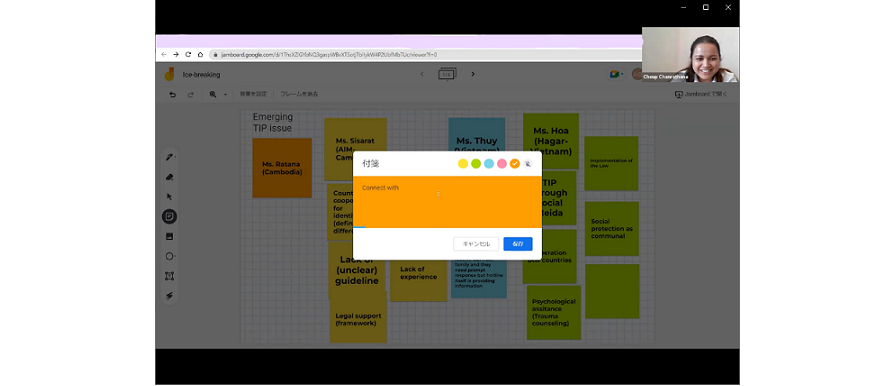This screenshot has width=885, height=386.
Task: Choose the blue sticky note color
Action: click(489, 164)
